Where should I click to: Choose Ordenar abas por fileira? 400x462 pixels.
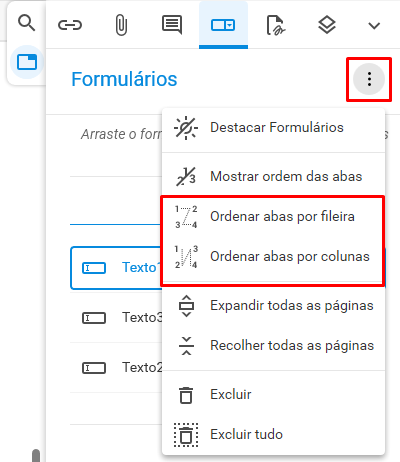coord(273,217)
